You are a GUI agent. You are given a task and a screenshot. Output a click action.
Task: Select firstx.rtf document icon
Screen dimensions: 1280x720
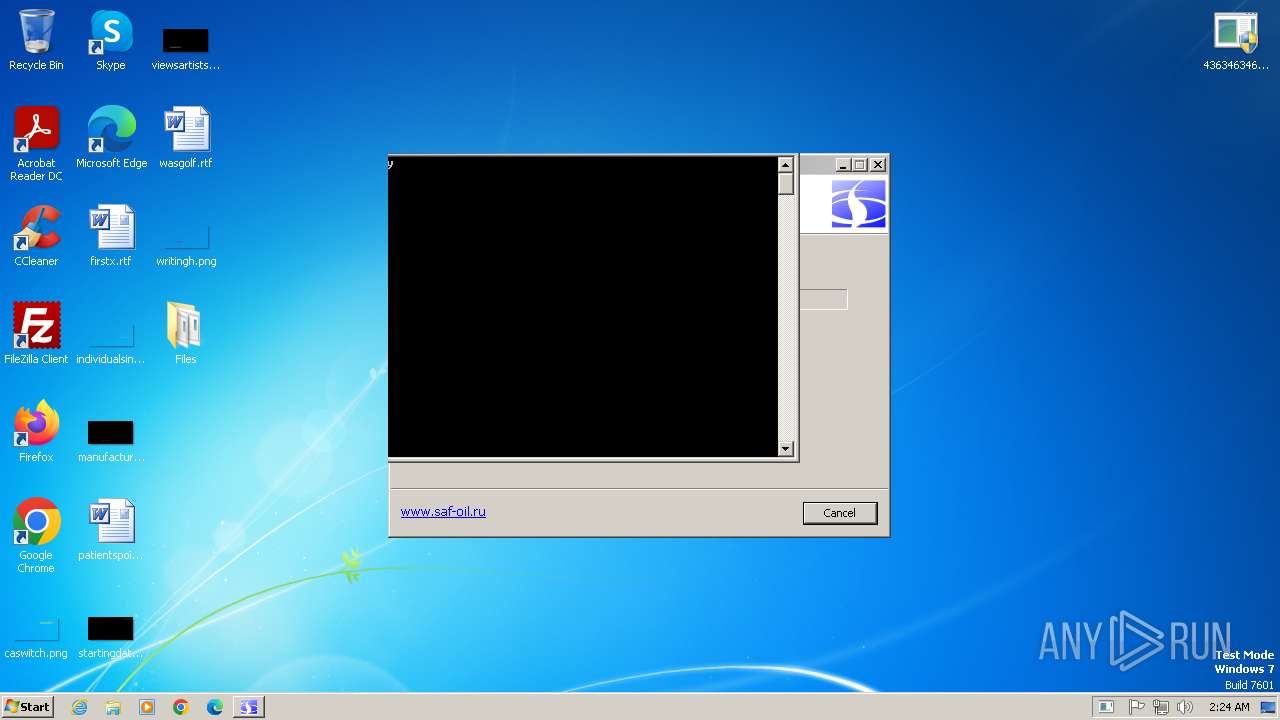110,236
